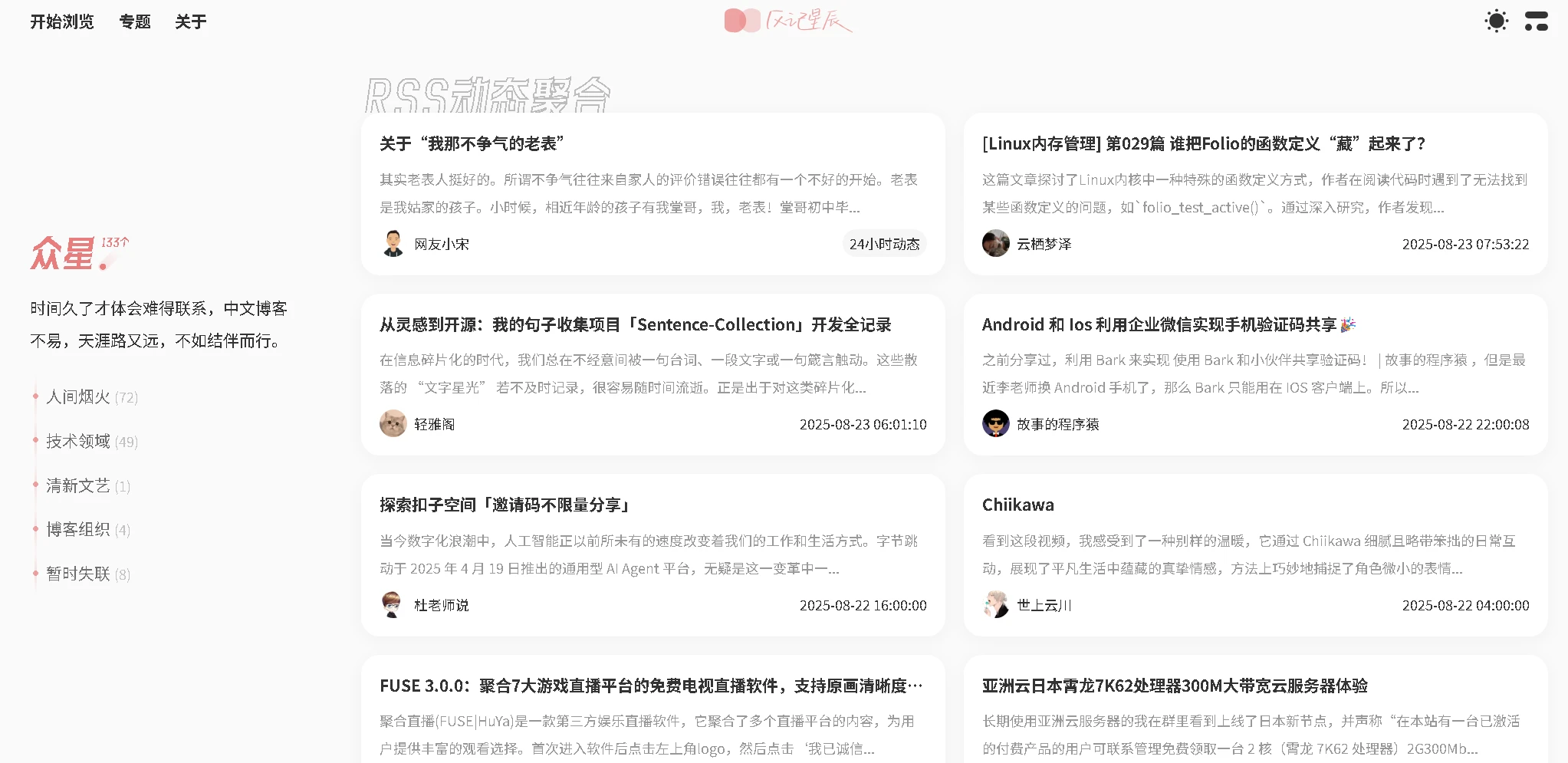This screenshot has width=1568, height=763.
Task: Select the 清新文艺 category
Action: pos(78,486)
